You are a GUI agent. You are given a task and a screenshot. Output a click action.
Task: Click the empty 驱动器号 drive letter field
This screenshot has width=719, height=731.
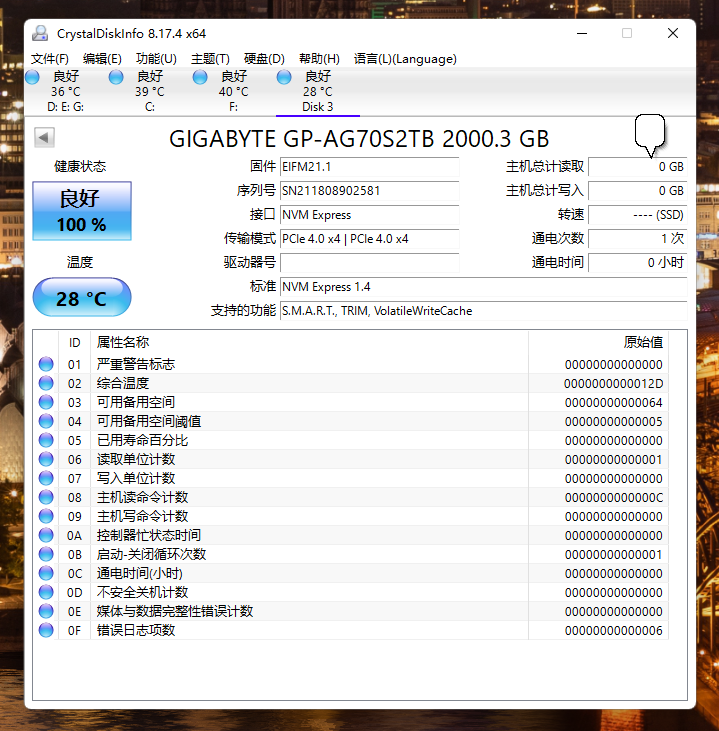pyautogui.click(x=369, y=262)
